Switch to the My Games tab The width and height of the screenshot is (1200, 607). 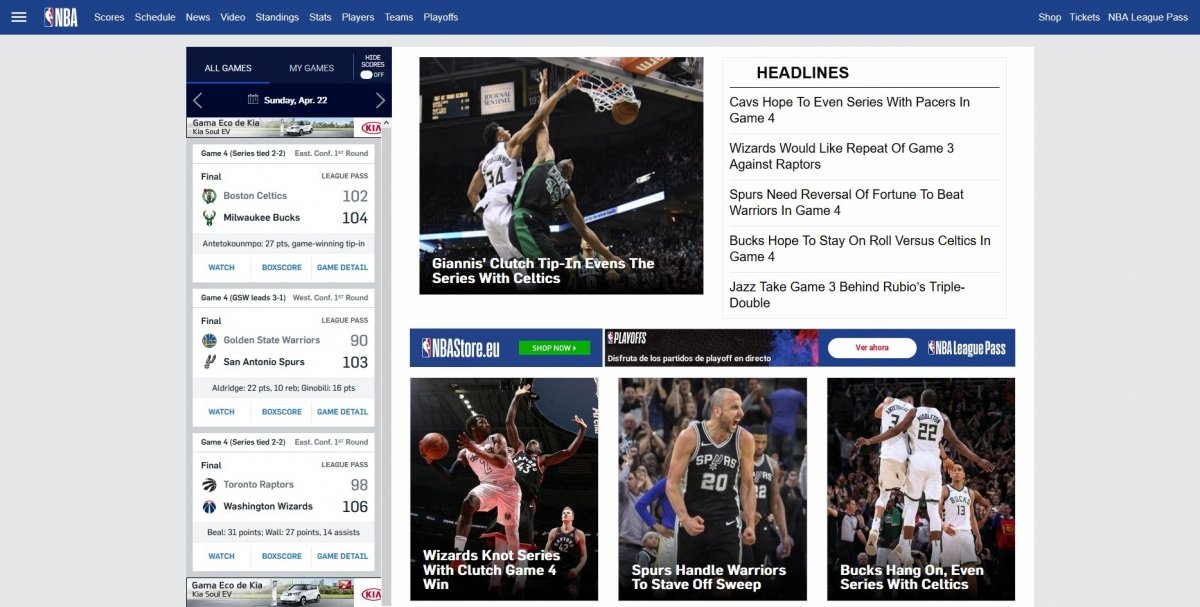(312, 68)
